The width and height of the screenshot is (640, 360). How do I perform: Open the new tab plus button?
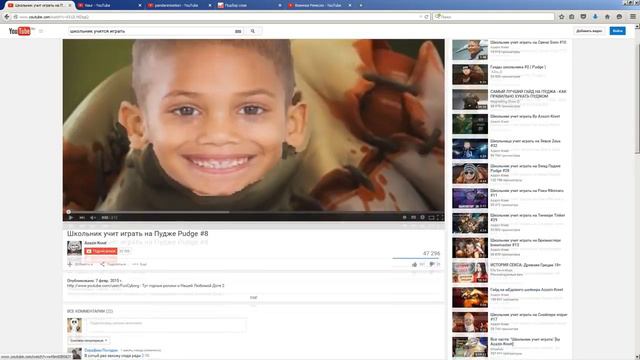click(x=361, y=5)
